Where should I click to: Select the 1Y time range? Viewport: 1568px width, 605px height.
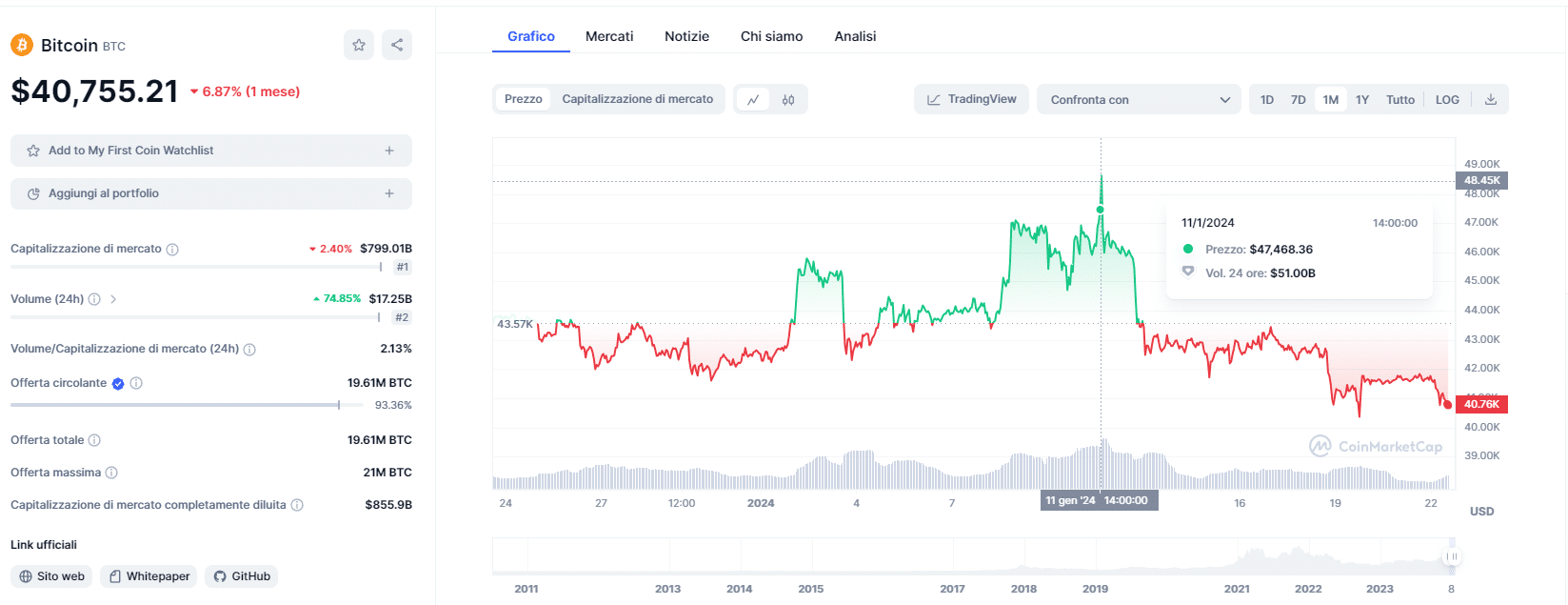(1362, 99)
